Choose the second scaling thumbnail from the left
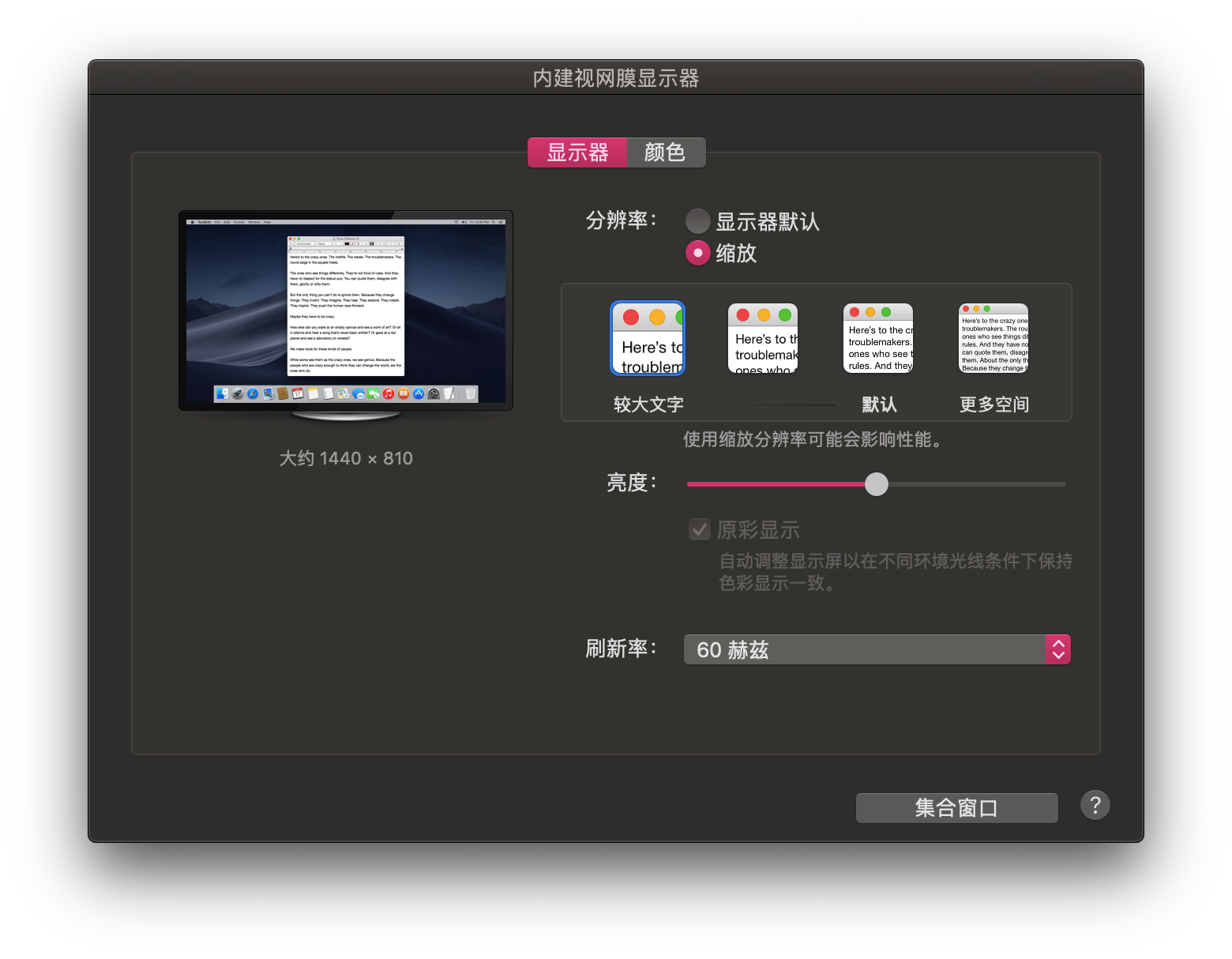The image size is (1232, 959). 763,338
